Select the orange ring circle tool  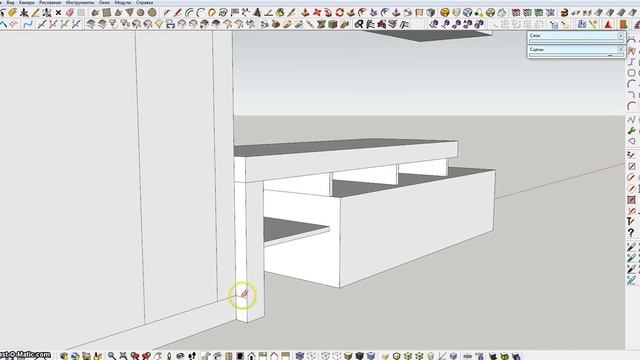pyautogui.click(x=212, y=13)
